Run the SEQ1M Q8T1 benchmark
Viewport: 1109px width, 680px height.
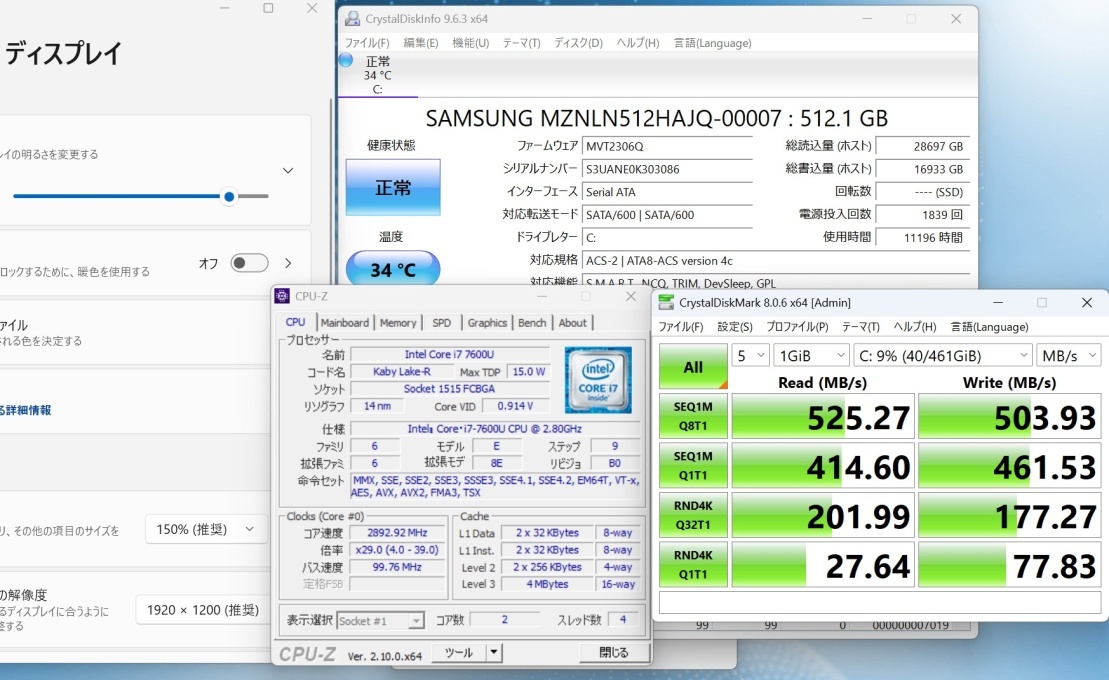click(x=693, y=416)
